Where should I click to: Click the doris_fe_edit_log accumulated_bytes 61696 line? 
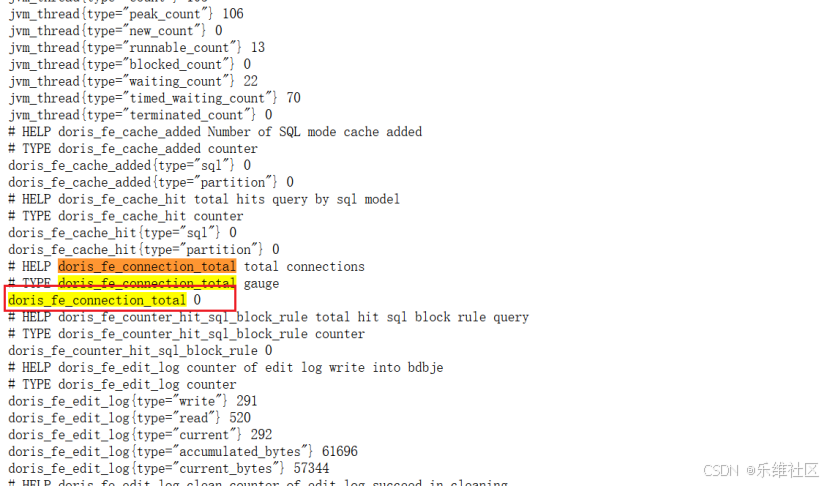pyautogui.click(x=183, y=452)
